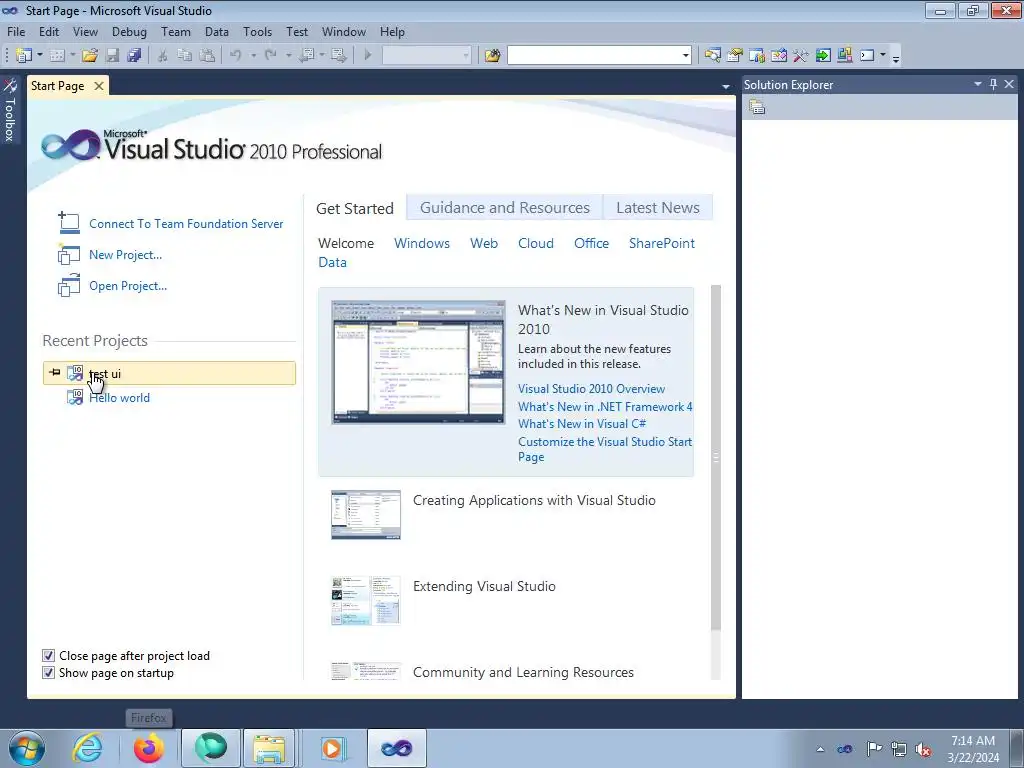Open the Solution Configurations combo box
Viewport: 1024px width, 768px height.
[x=426, y=56]
